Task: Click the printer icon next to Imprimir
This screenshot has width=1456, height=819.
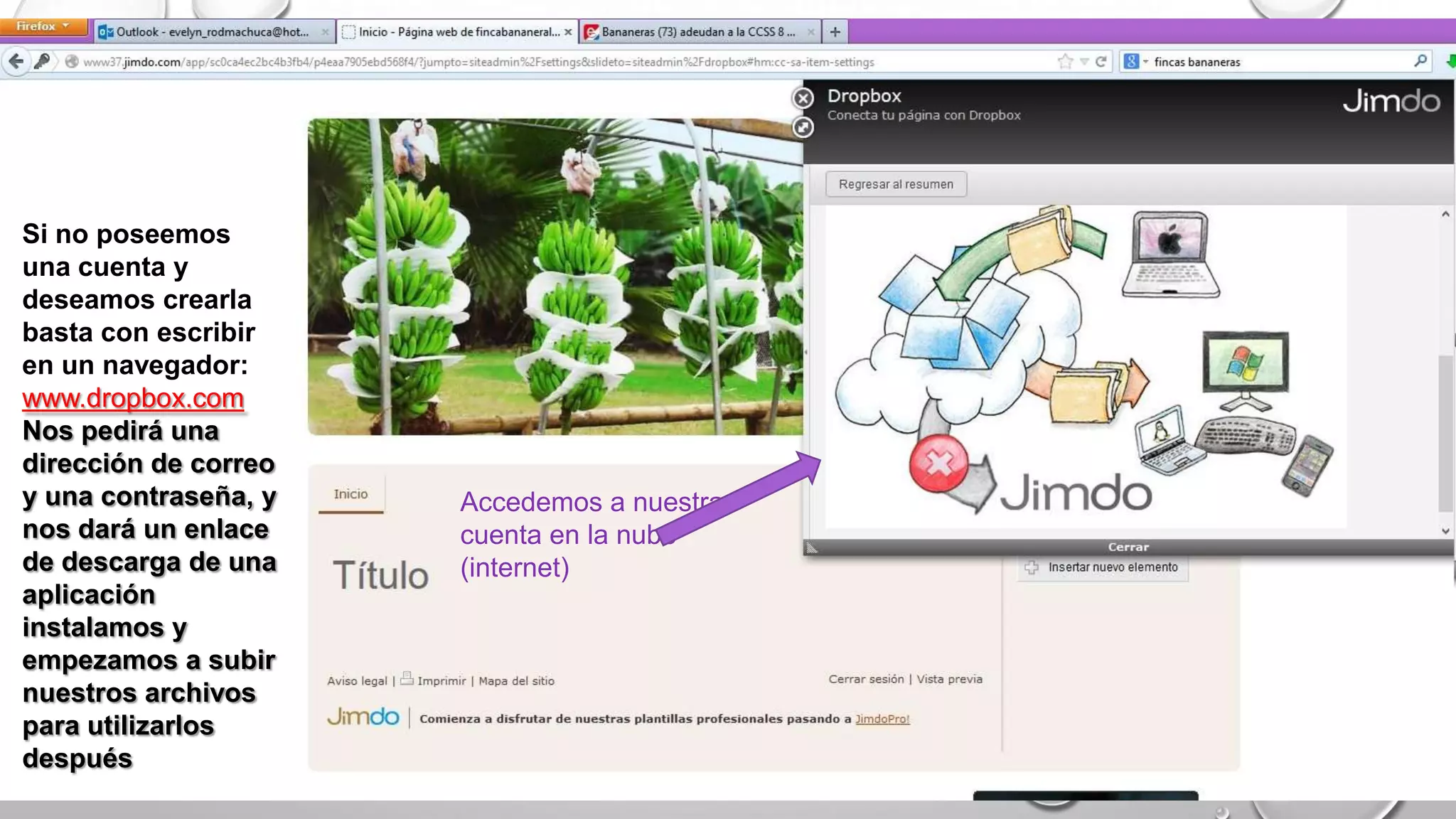Action: 407,678
